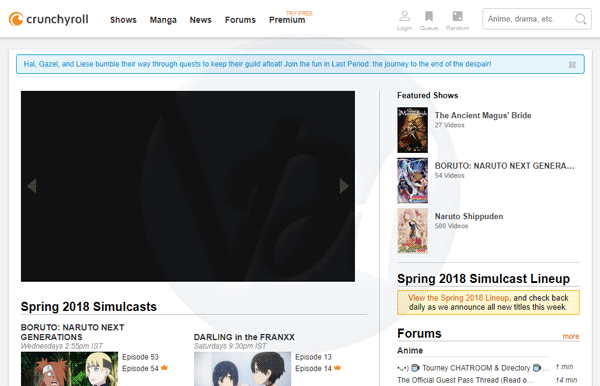This screenshot has width=600, height=386.
Task: Click the Spring 2018 Simulcast Lineup heading
Action: coord(483,279)
